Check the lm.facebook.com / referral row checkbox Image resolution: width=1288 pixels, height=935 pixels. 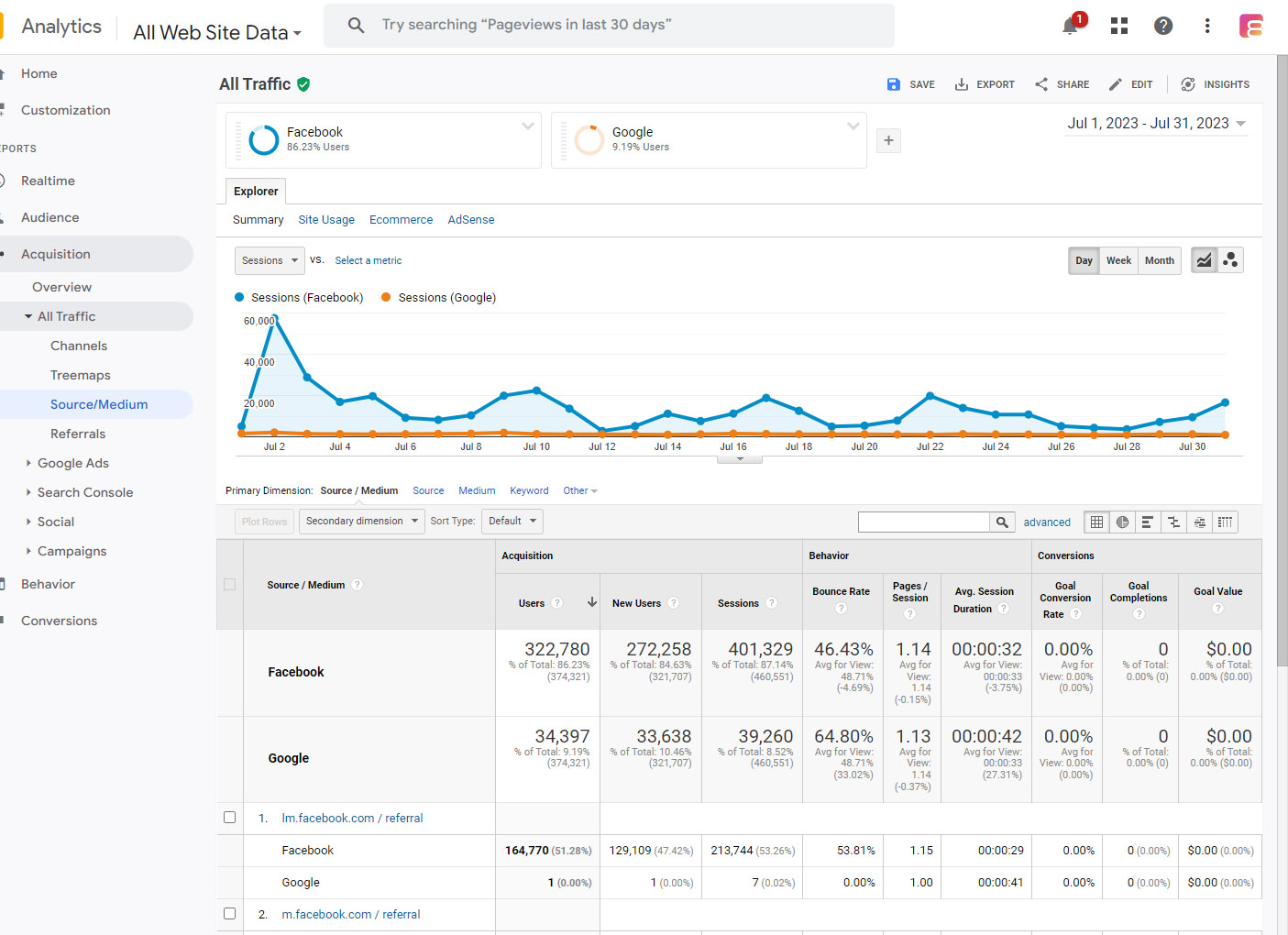point(230,818)
